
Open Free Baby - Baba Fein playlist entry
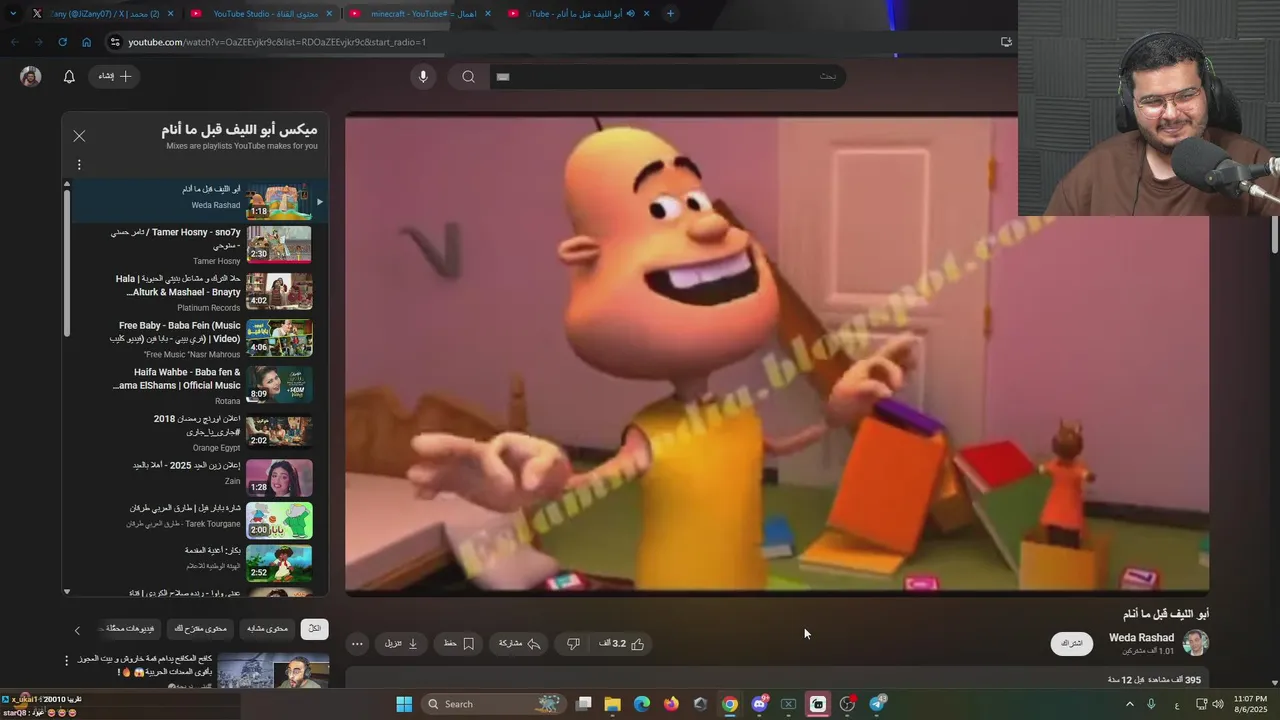coord(198,339)
